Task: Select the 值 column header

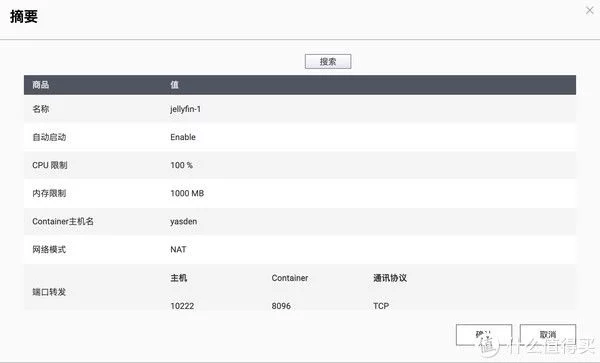Action: click(174, 85)
